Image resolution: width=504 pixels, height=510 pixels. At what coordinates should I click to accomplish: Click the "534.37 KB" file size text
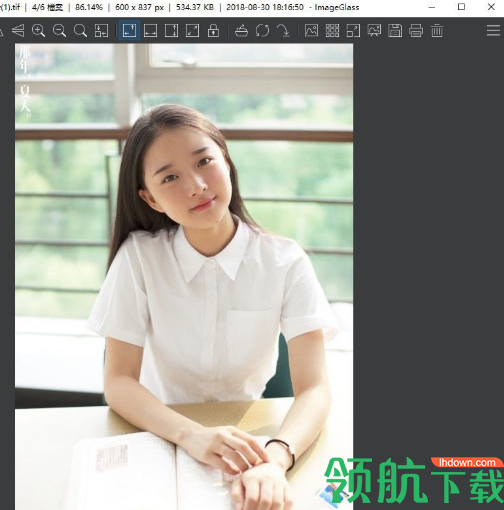(x=195, y=7)
